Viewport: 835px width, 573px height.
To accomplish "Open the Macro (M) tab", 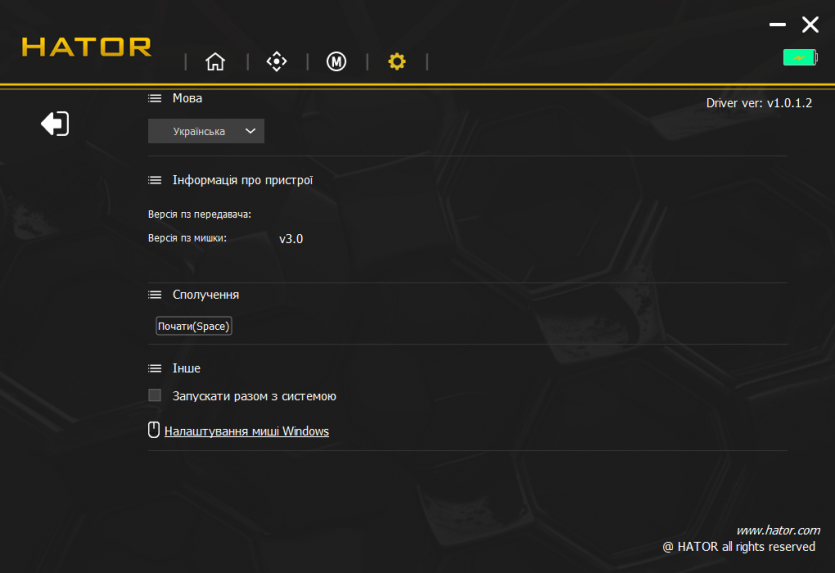I will click(x=337, y=62).
